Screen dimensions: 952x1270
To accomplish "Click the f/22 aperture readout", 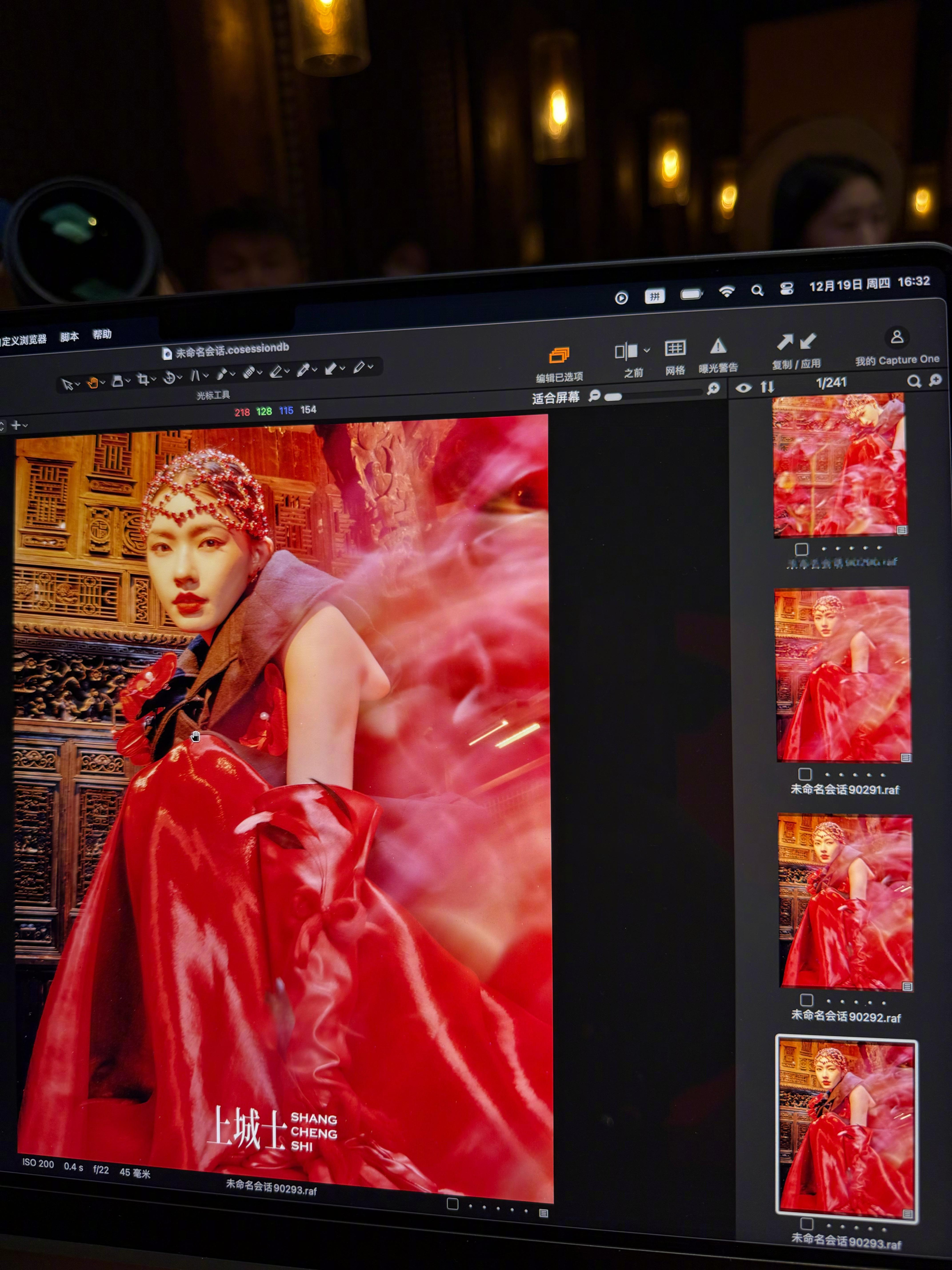I will pos(100,1170).
